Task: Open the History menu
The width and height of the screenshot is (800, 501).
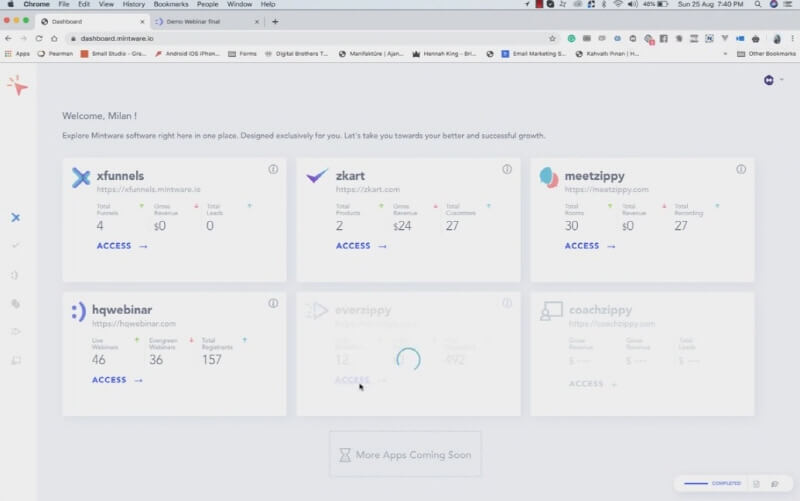Action: [x=134, y=4]
